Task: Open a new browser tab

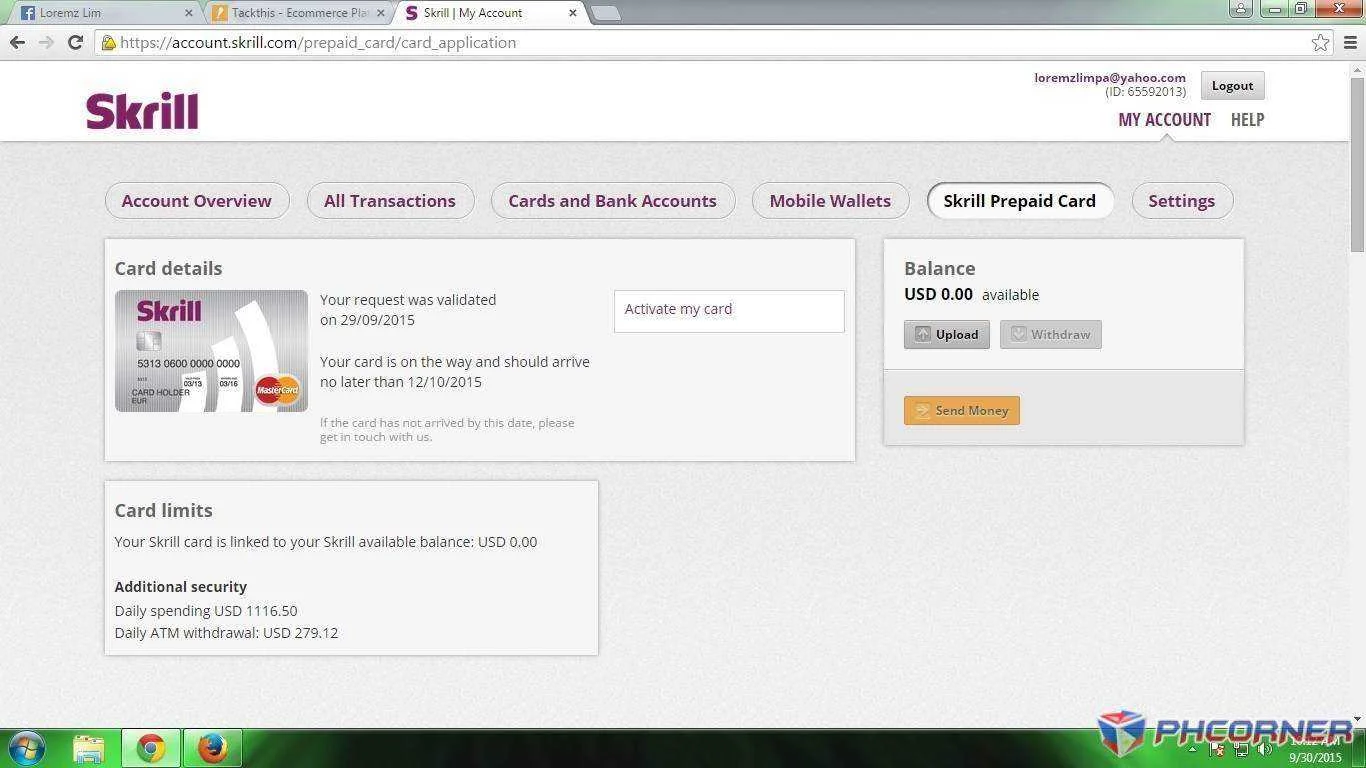Action: pos(605,13)
